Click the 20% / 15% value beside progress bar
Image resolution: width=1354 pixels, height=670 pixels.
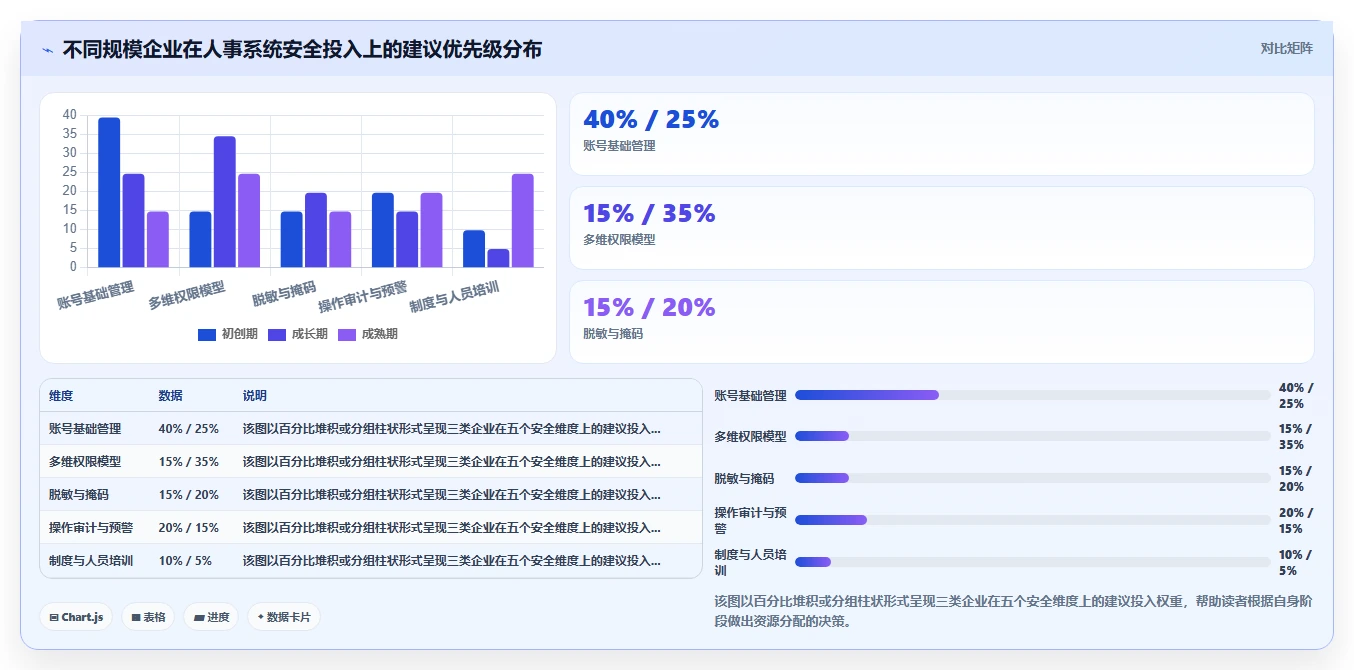(1296, 520)
